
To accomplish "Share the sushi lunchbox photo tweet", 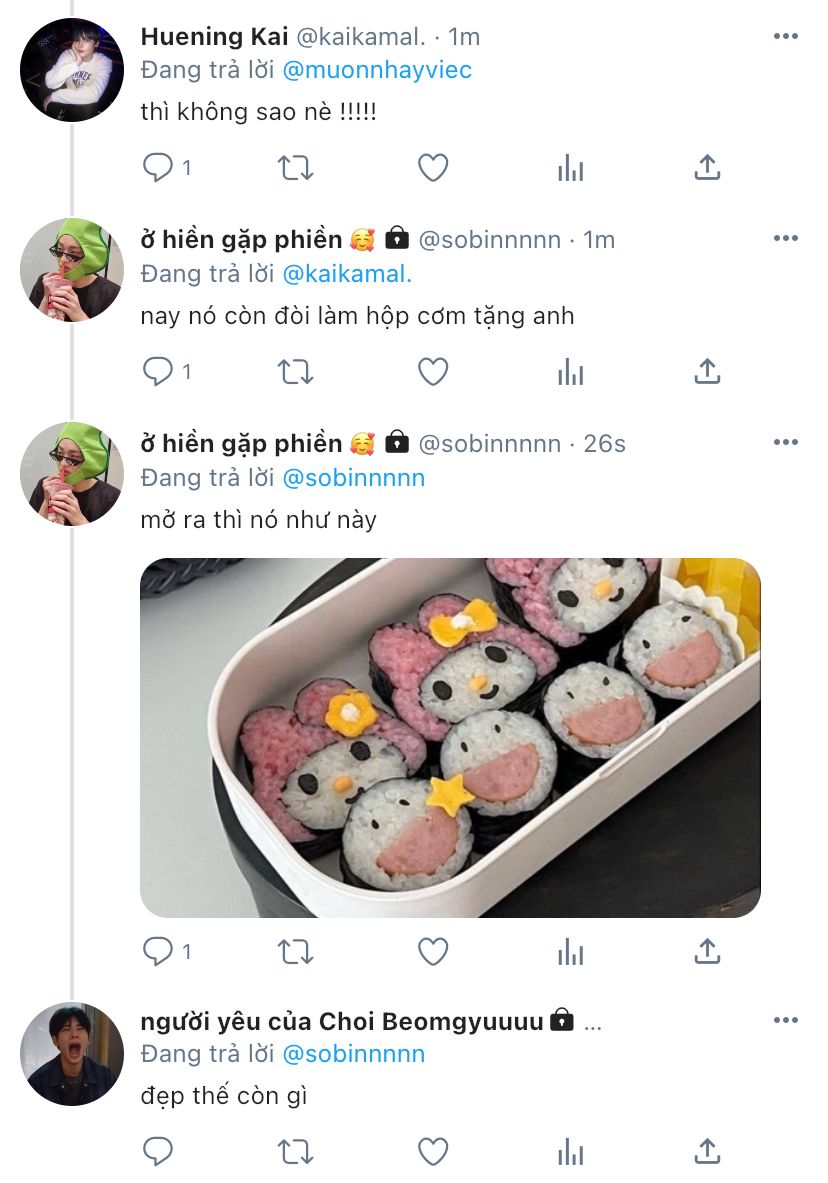I will pyautogui.click(x=707, y=951).
